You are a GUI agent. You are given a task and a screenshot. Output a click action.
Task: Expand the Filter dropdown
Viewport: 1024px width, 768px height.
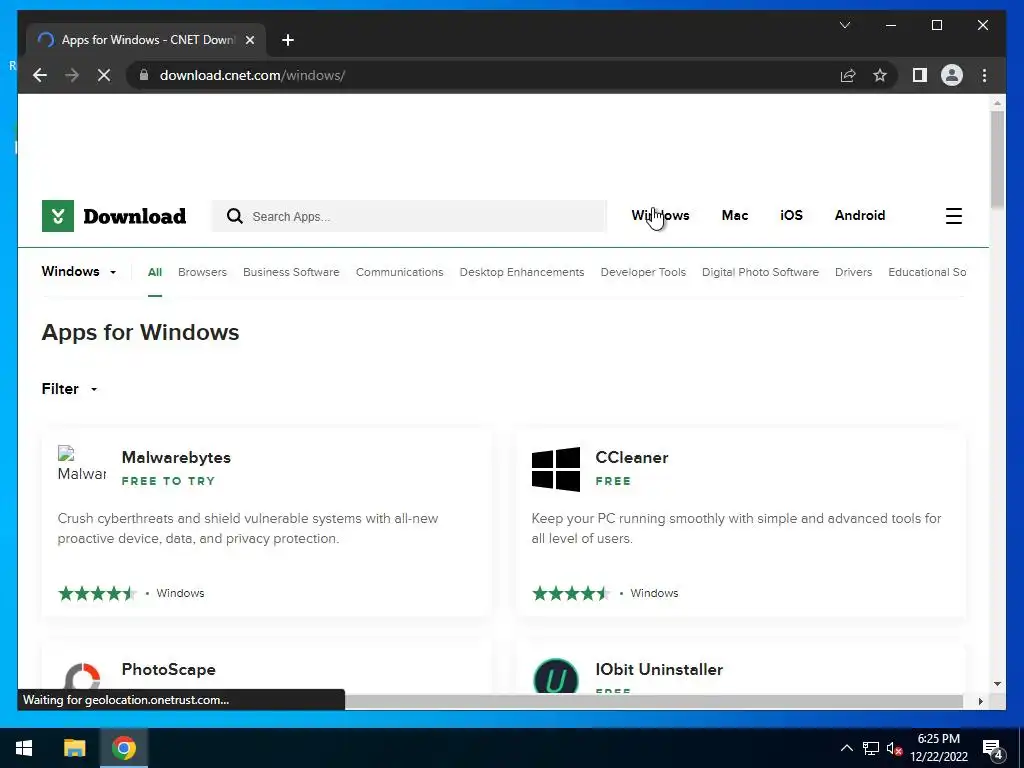coord(69,389)
